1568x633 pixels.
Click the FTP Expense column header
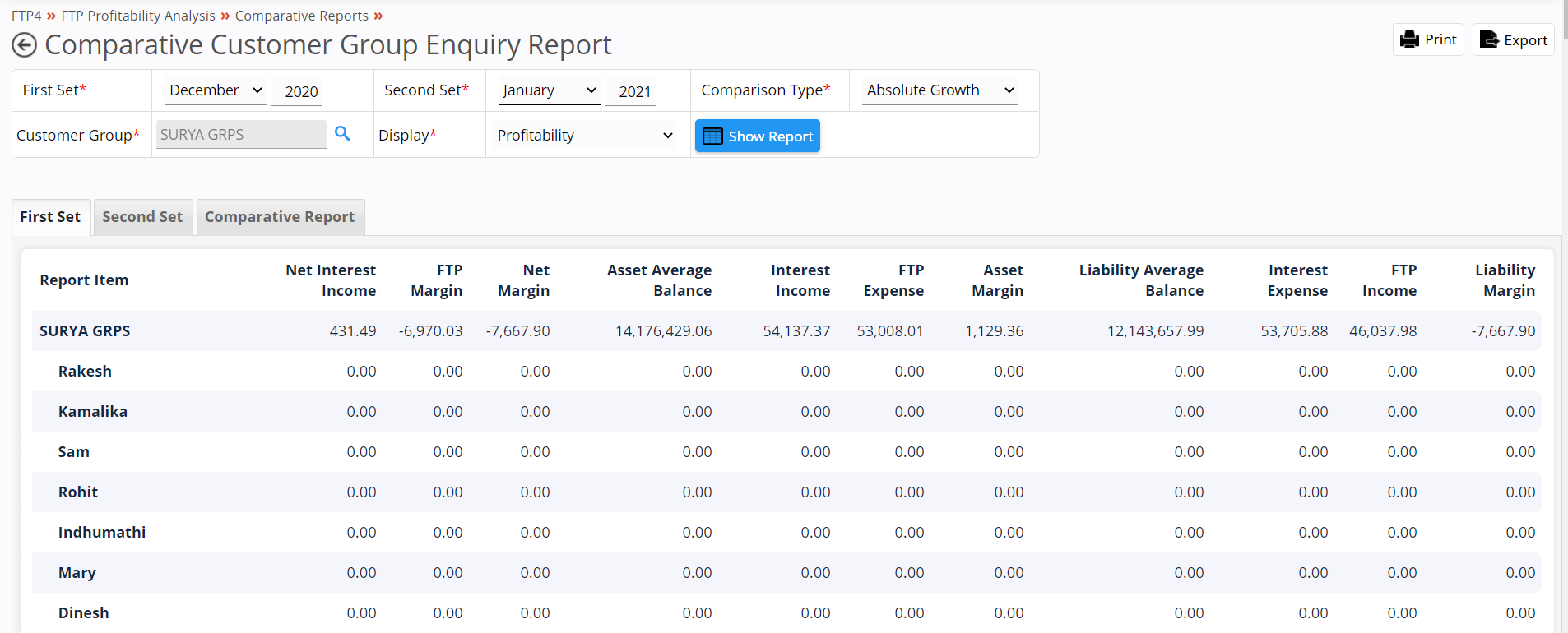coord(893,280)
